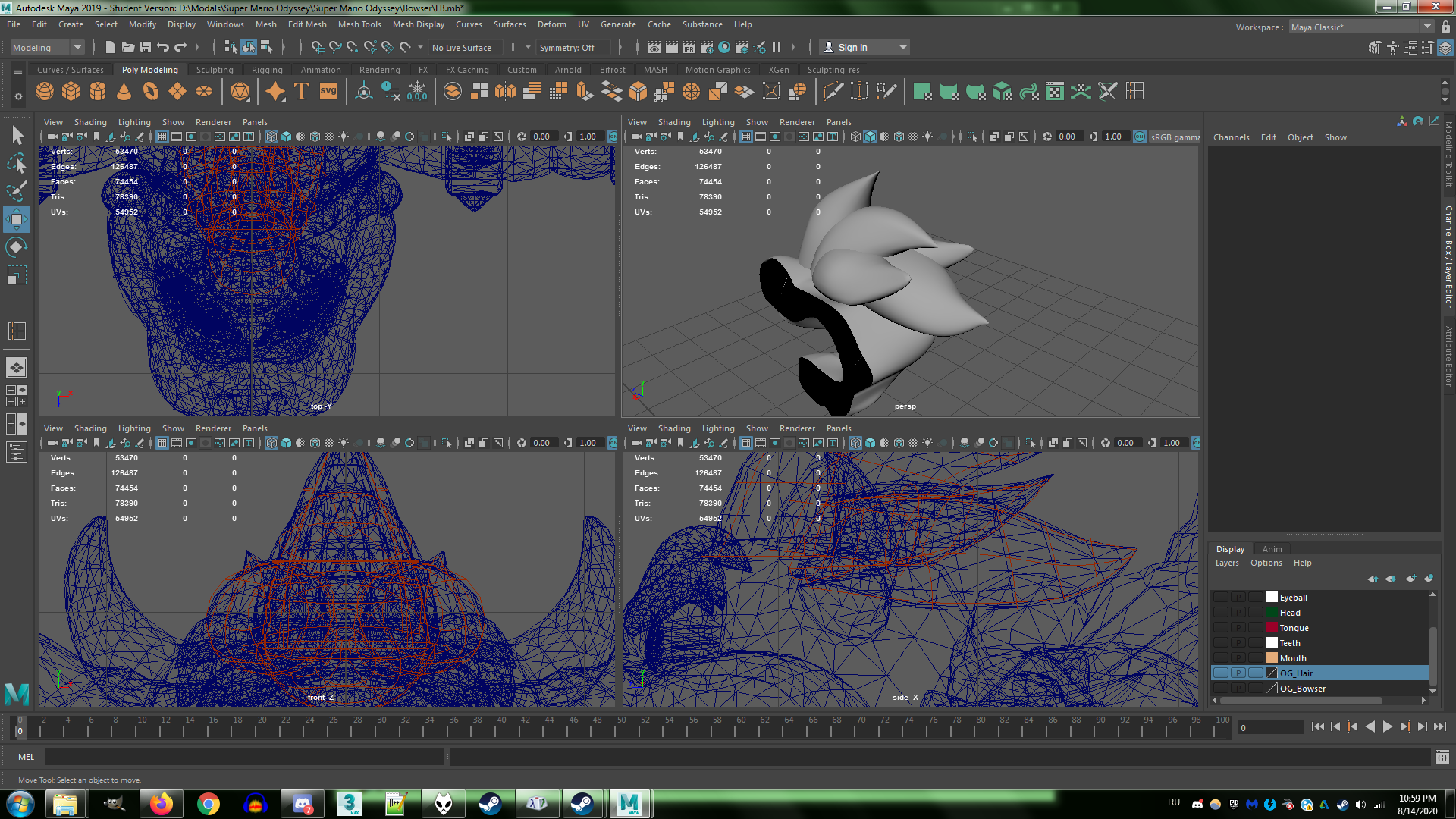Click the Tongue layer red color swatch
This screenshot has width=1456, height=819.
tap(1272, 628)
